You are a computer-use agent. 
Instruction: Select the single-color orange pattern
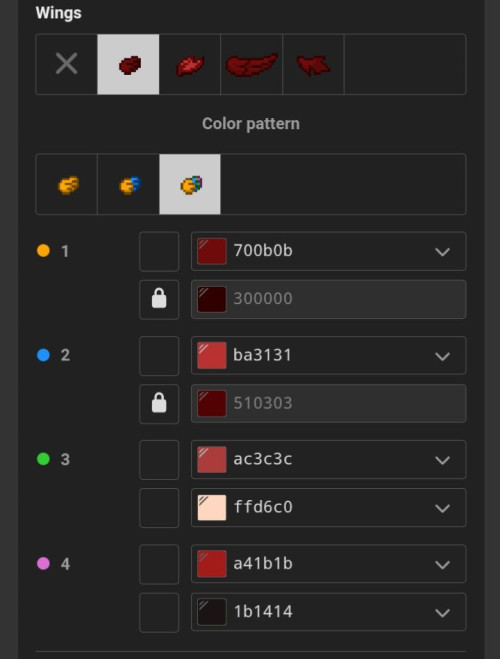67,184
